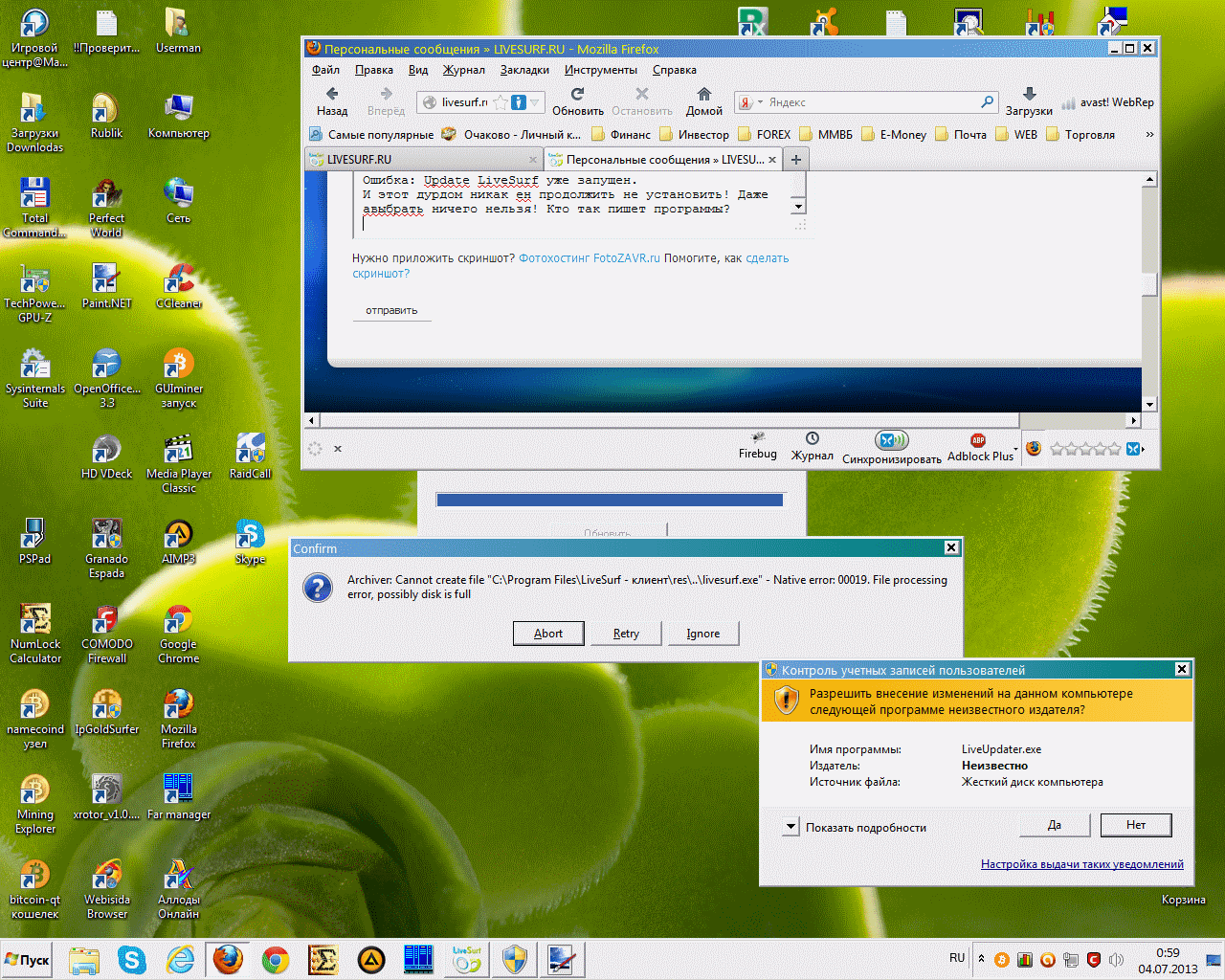1225x980 pixels.
Task: Click the Yandex search input field
Action: click(871, 102)
